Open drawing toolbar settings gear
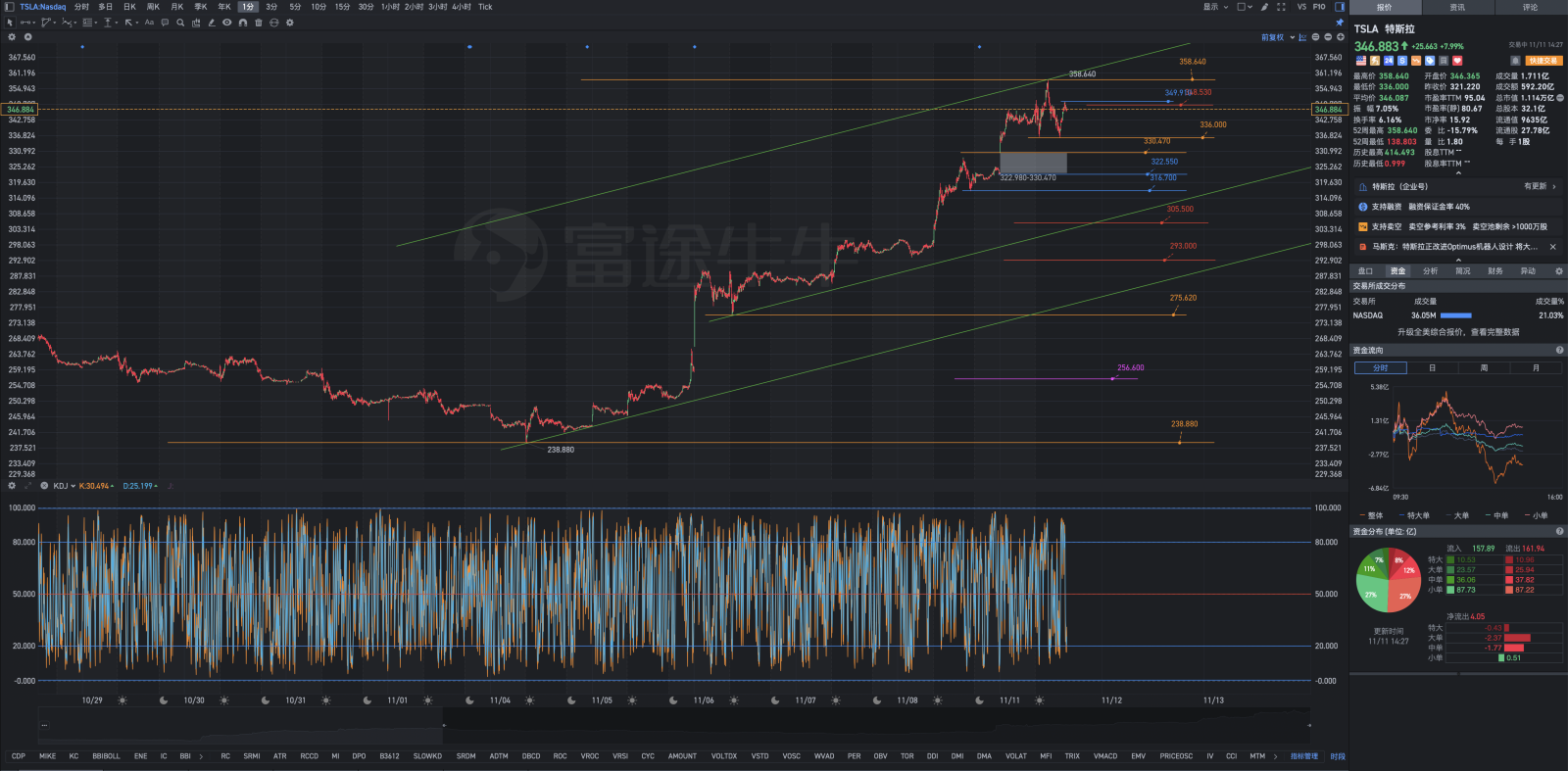This screenshot has width=1568, height=771. coord(290,23)
